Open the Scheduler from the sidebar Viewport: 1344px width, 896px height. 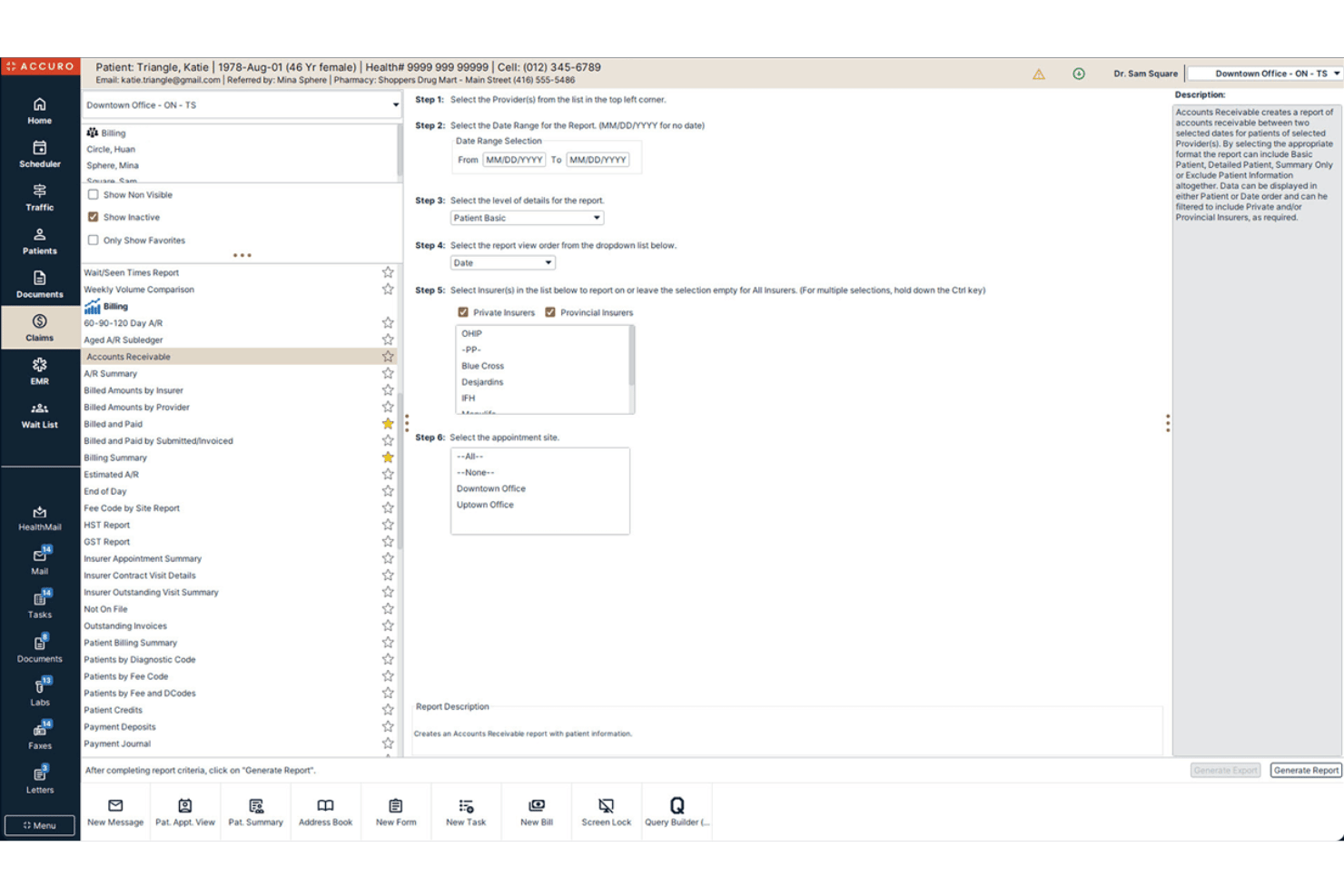coord(39,154)
